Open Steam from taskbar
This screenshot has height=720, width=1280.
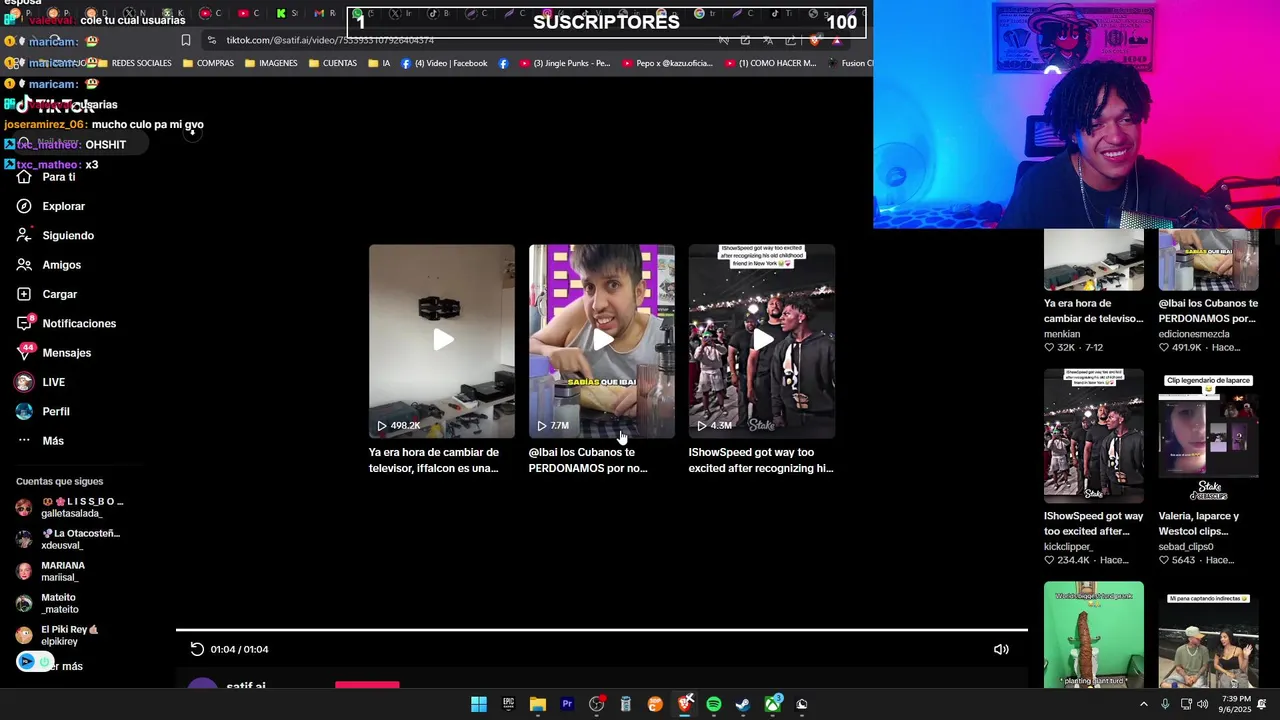[743, 704]
